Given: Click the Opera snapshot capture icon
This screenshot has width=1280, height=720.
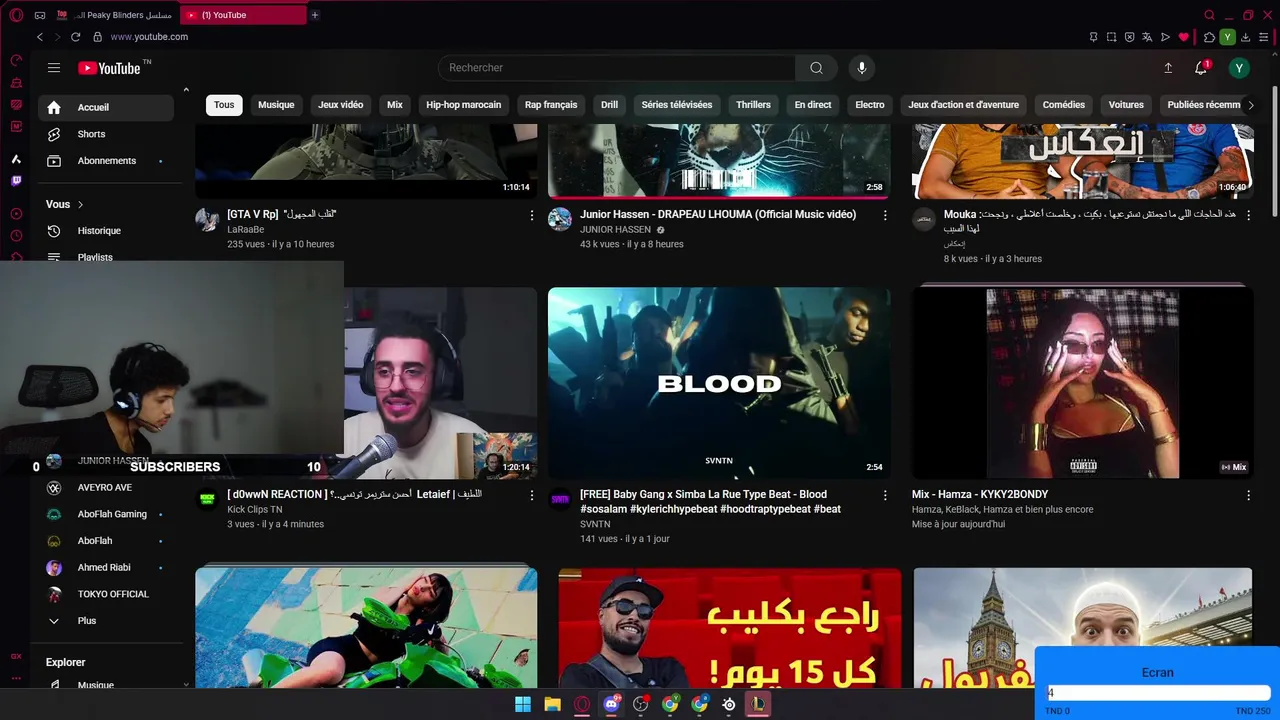Looking at the screenshot, I should (x=1111, y=37).
